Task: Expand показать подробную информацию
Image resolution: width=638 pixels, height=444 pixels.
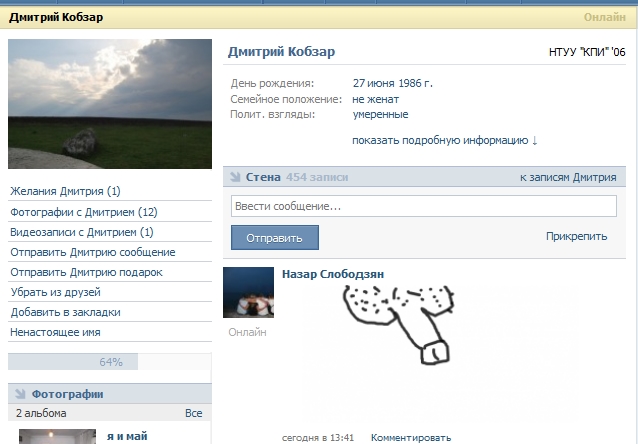Action: (x=445, y=140)
